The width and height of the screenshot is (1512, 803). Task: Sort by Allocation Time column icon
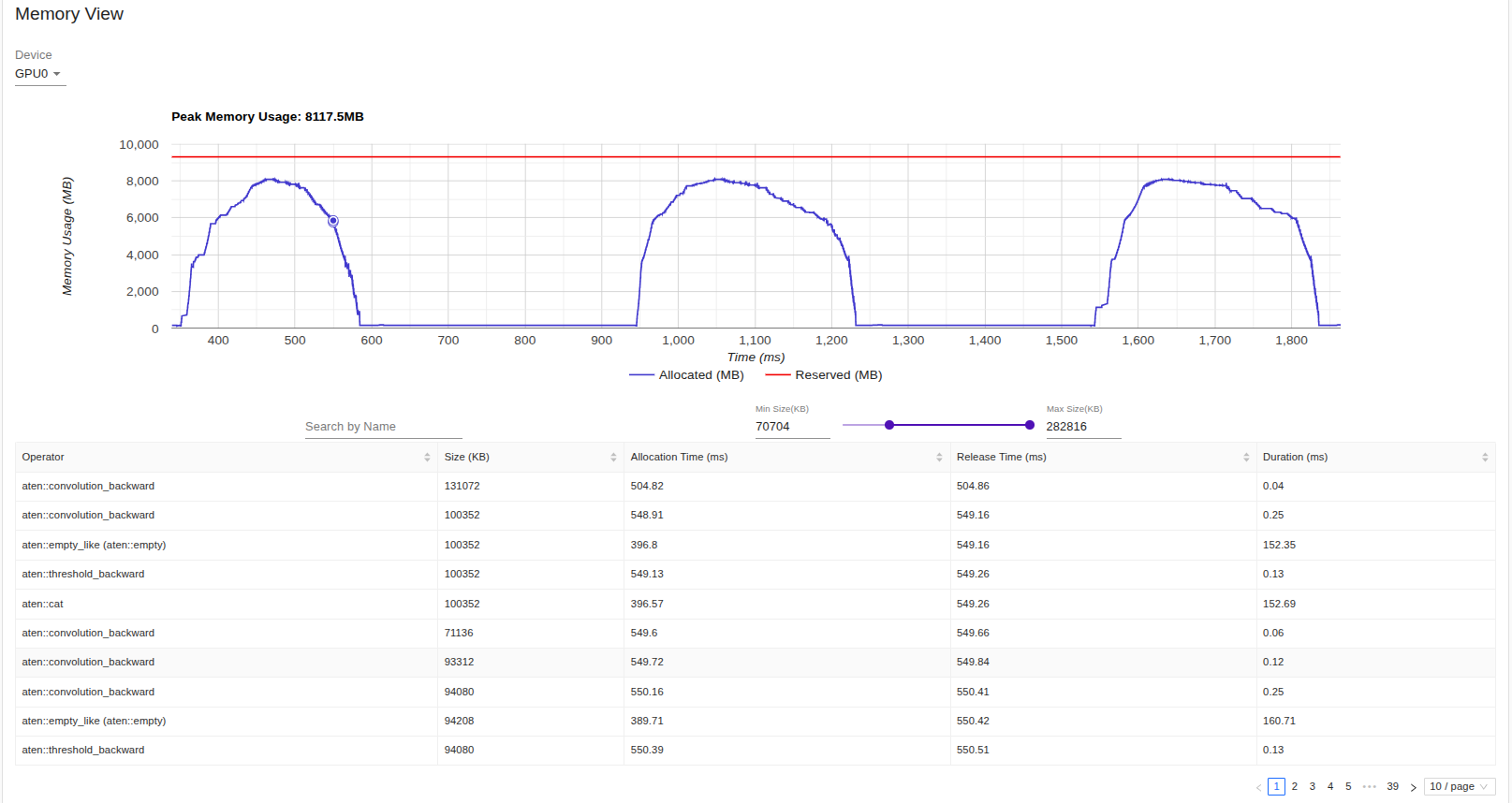point(939,458)
